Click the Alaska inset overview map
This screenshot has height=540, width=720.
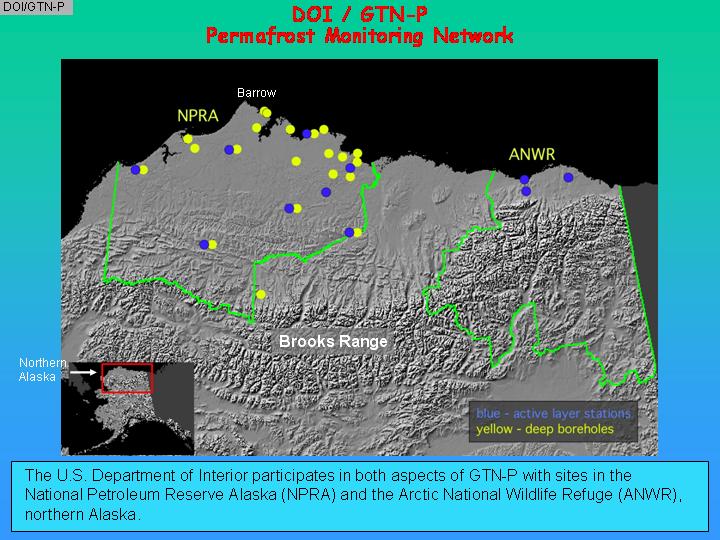click(128, 408)
